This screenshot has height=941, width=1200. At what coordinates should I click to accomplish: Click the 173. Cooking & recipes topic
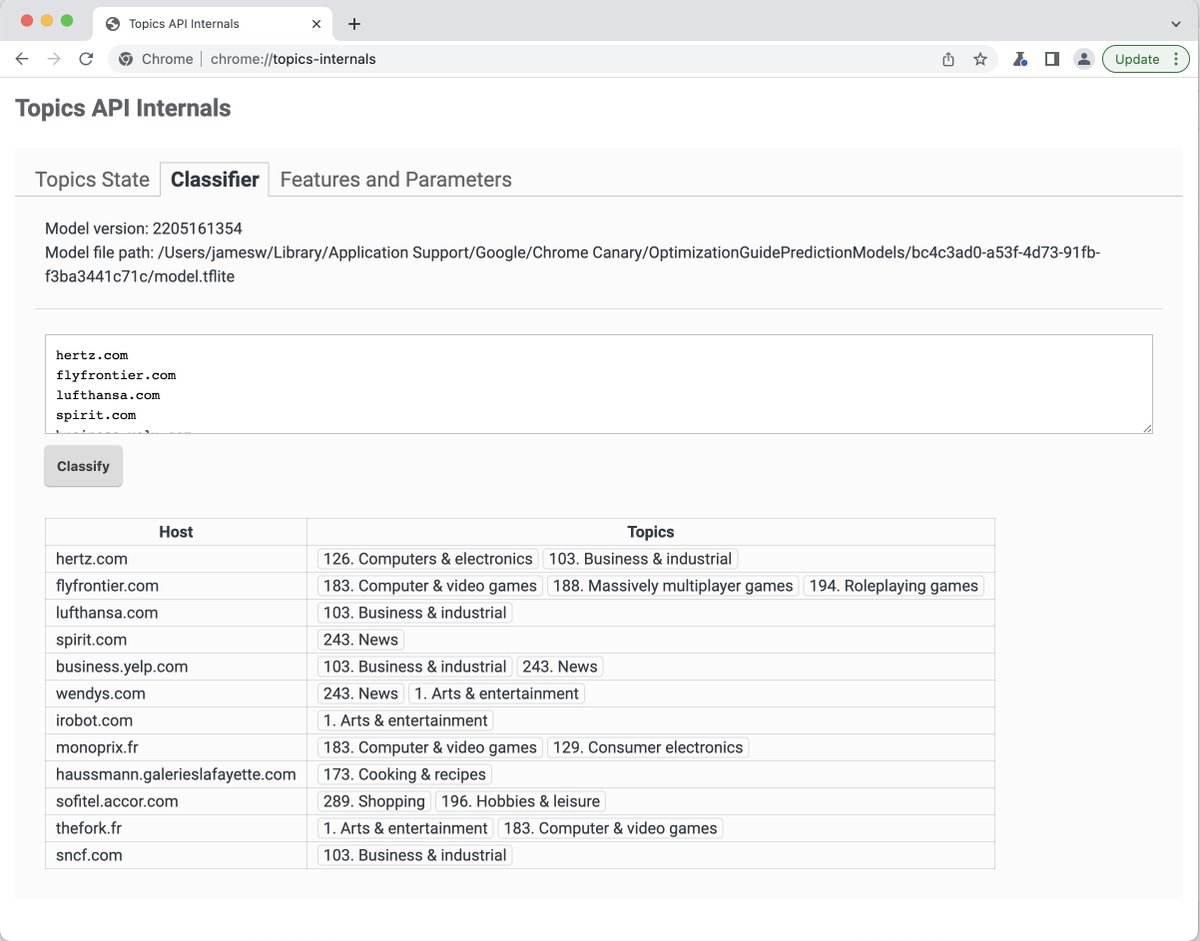(405, 775)
